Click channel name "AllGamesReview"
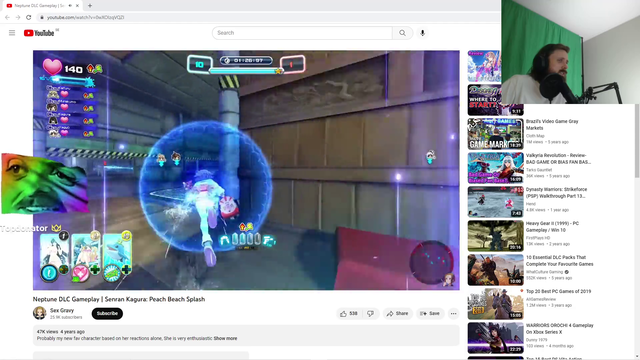The image size is (640, 360). coord(541,299)
